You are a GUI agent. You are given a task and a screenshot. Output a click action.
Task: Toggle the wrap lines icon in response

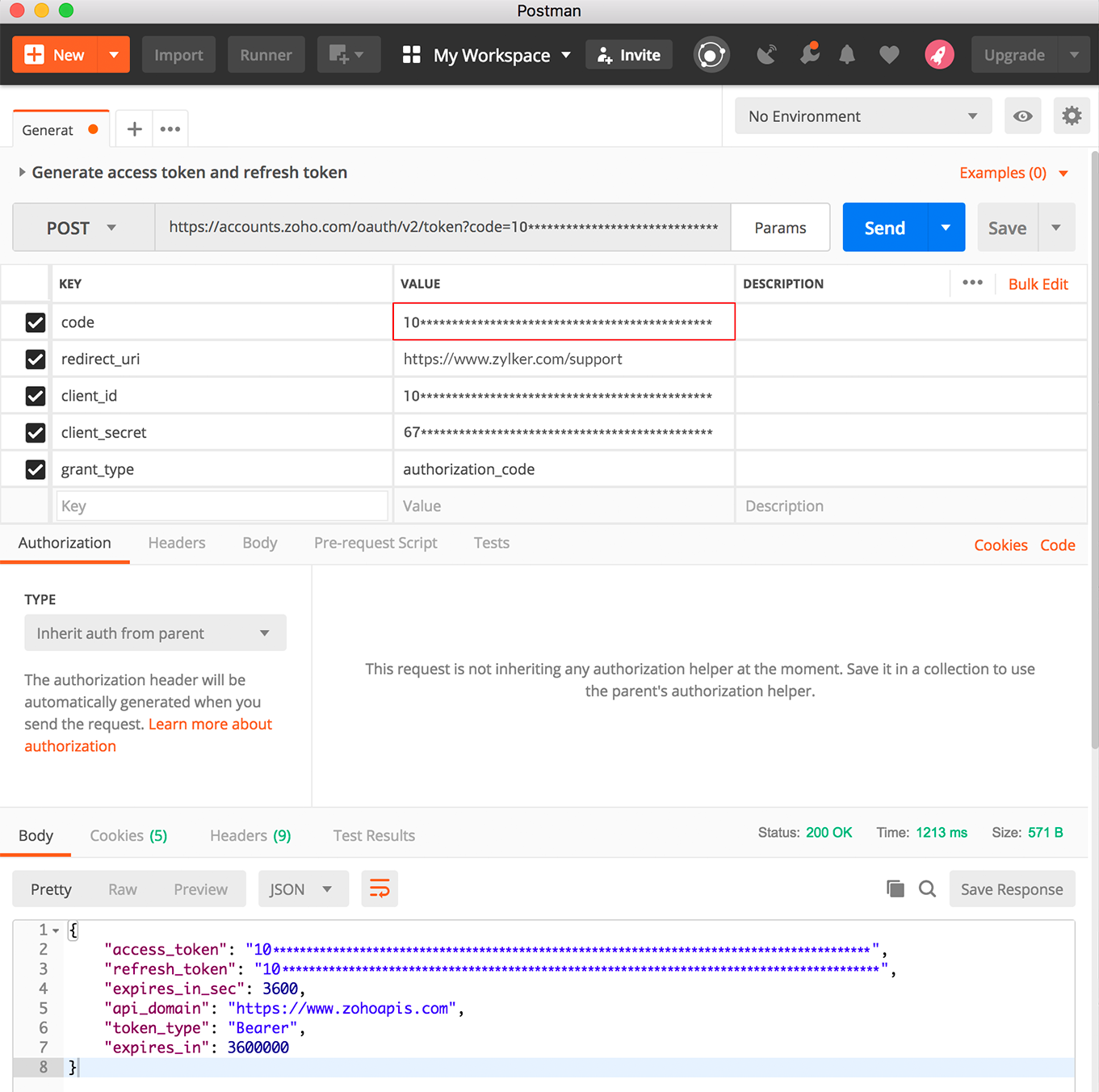click(380, 889)
